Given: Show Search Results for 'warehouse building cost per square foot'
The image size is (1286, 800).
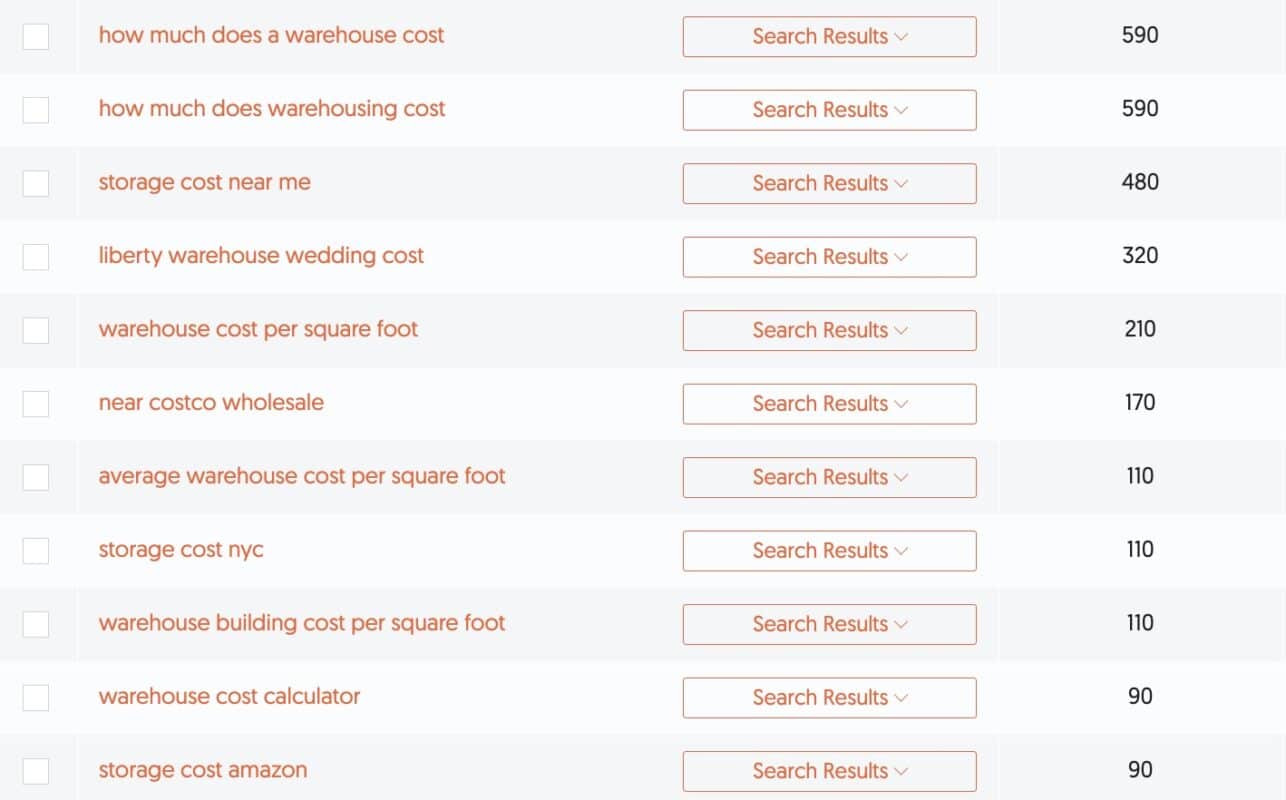Looking at the screenshot, I should [829, 624].
